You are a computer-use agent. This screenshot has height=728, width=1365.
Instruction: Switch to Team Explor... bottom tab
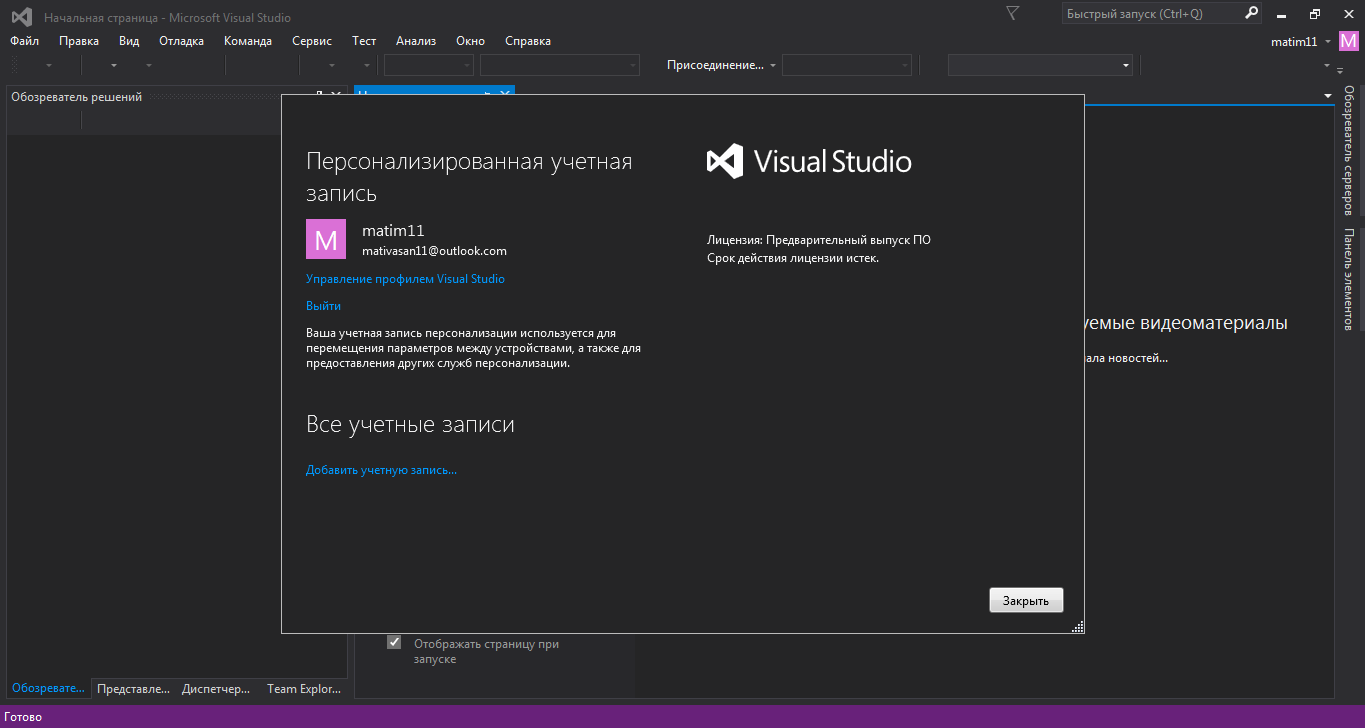click(x=304, y=688)
